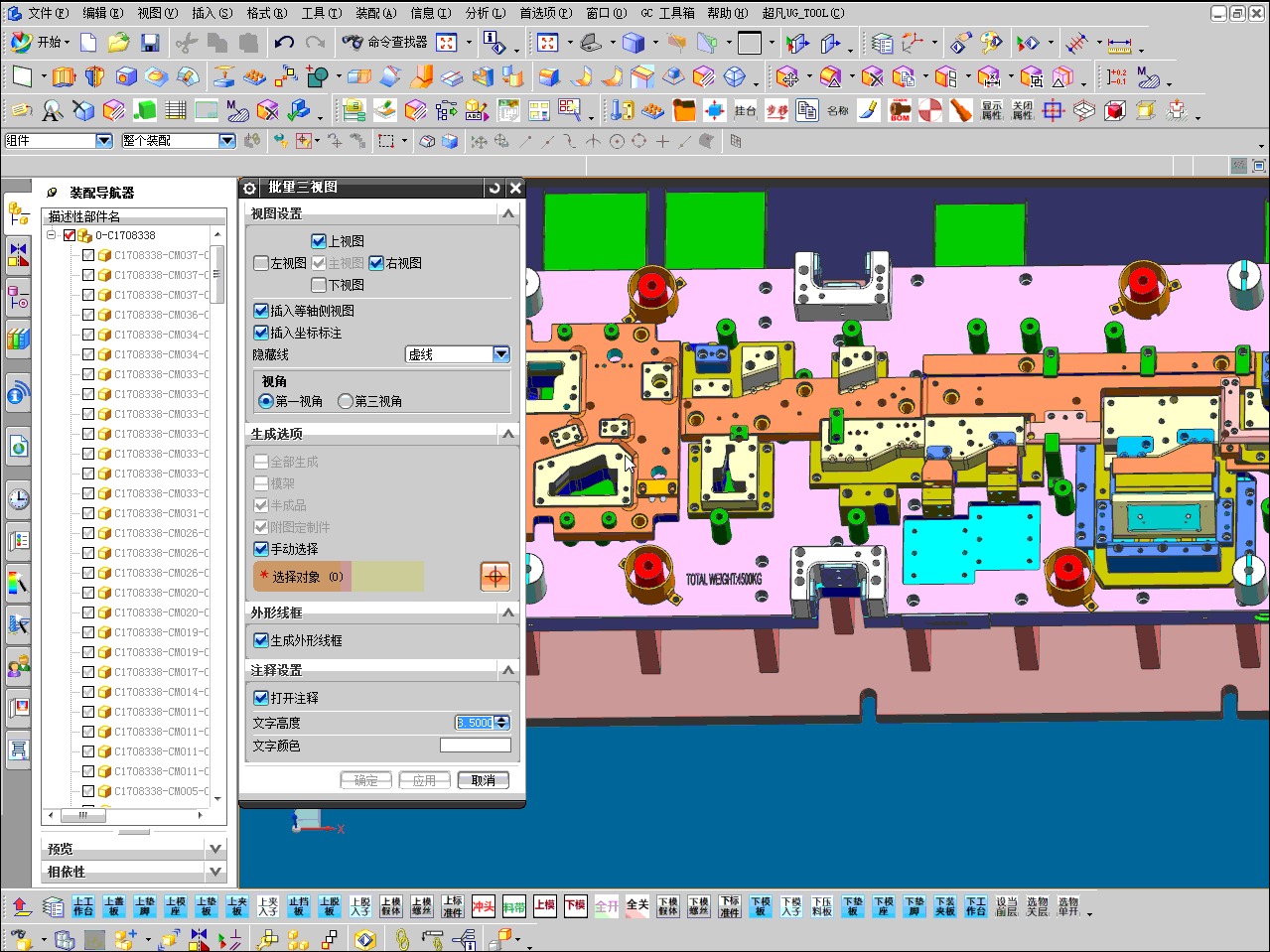
Task: Click the Save floppy disk icon
Action: click(x=150, y=43)
